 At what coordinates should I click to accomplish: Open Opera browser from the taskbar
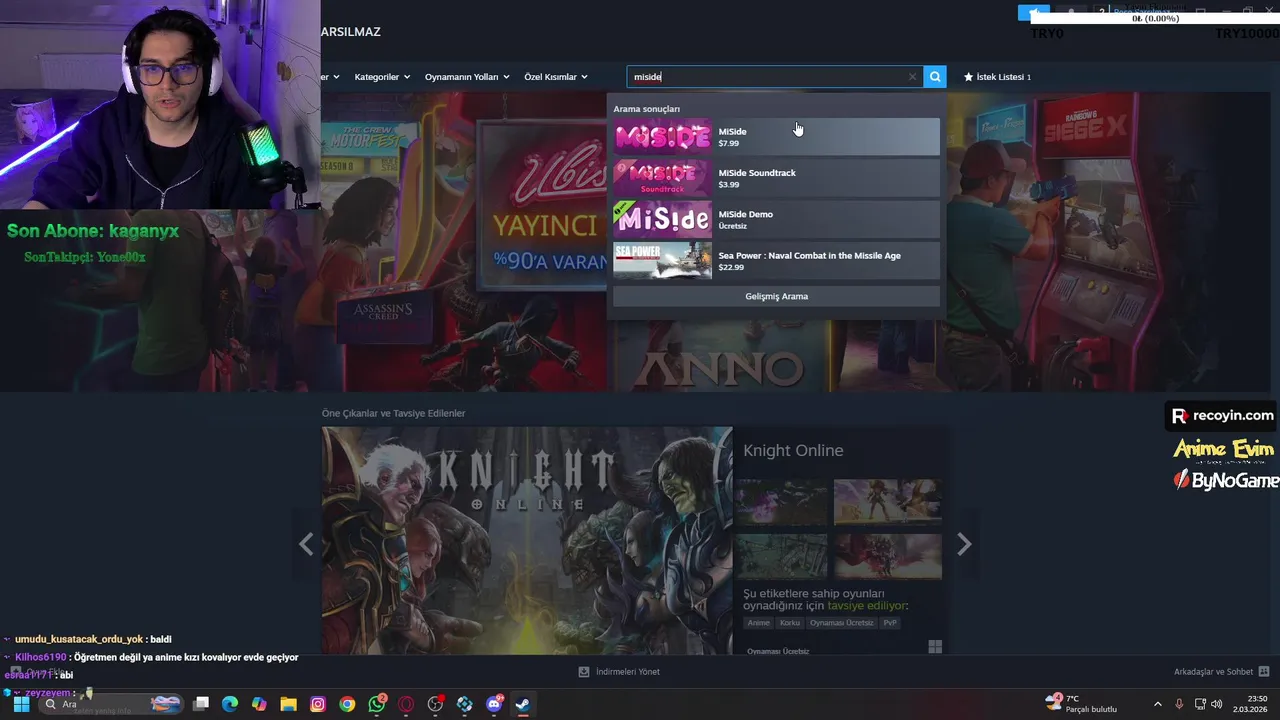(406, 704)
